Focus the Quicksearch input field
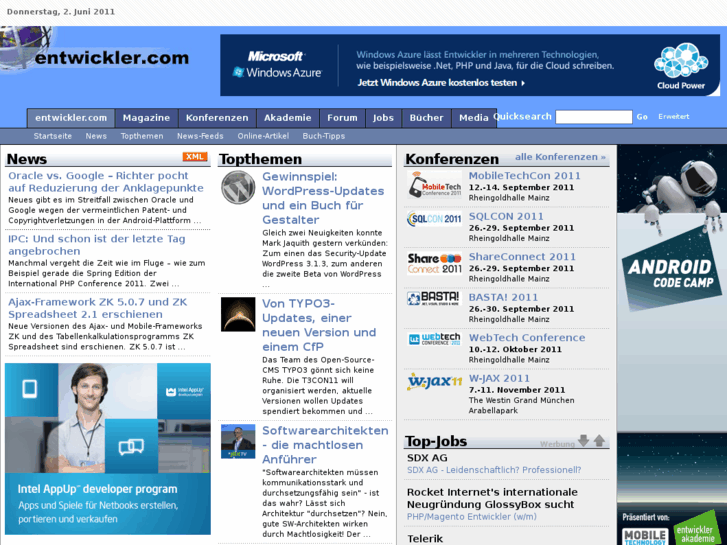The image size is (727, 545). tap(593, 117)
